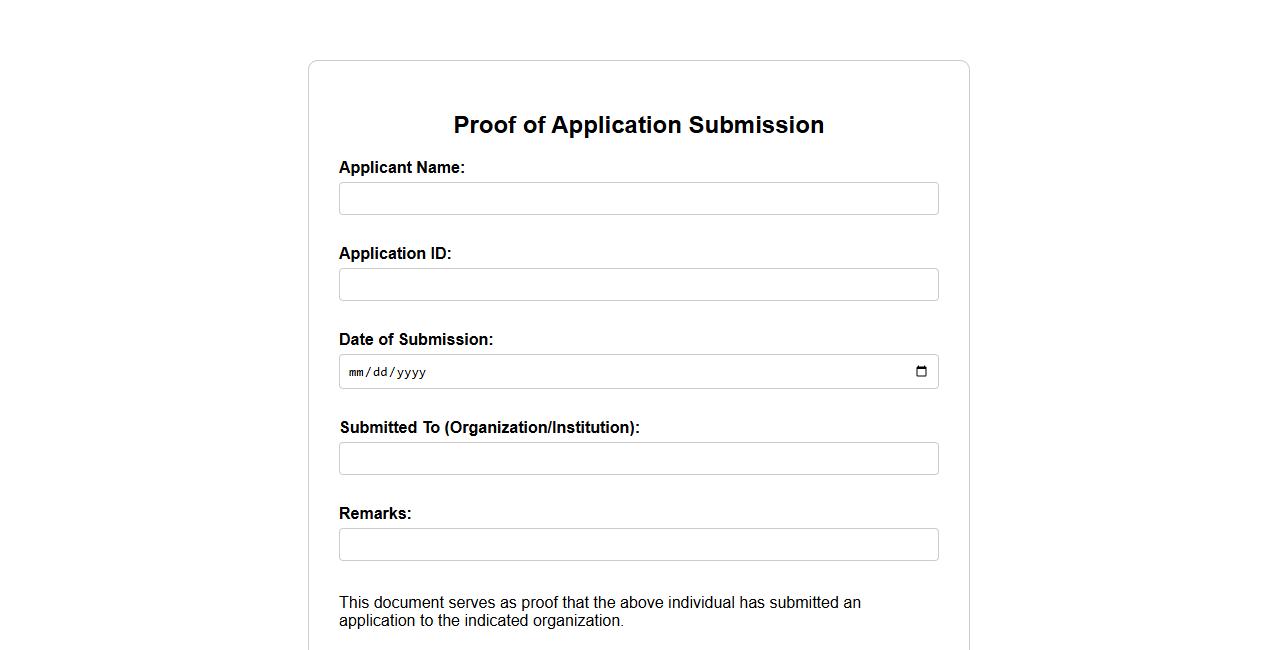Click the Submitted To organization input
Viewport: 1278px width, 650px height.
pyautogui.click(x=638, y=459)
